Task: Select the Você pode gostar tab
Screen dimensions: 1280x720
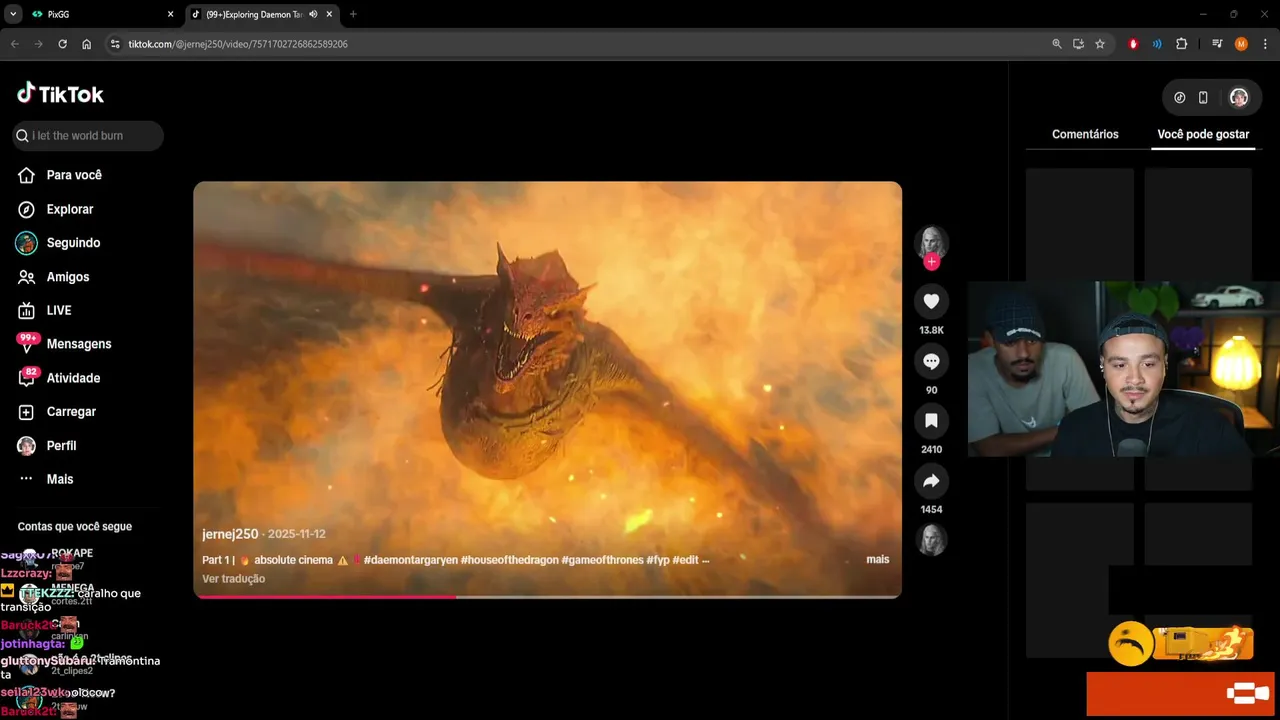Action: coord(1203,134)
